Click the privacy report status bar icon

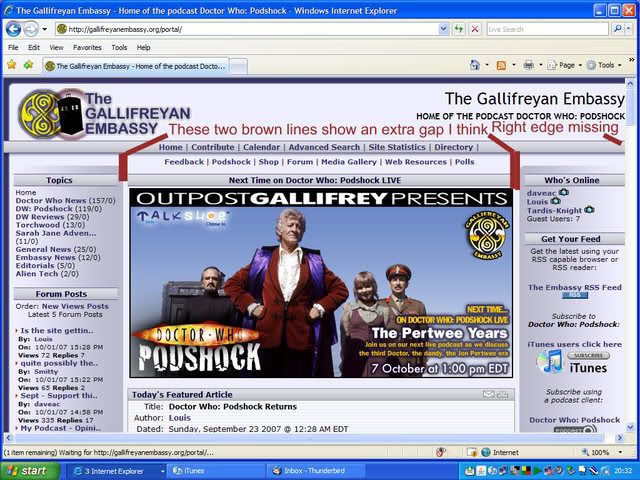tap(440, 452)
